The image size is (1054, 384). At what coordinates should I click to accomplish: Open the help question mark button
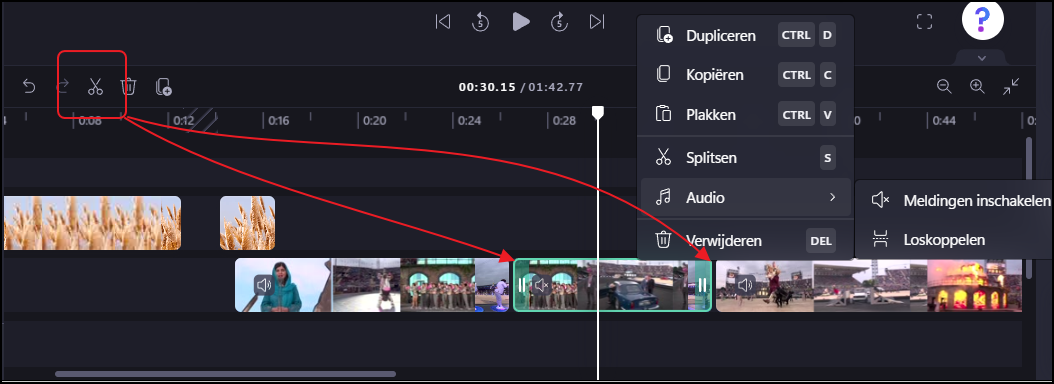click(x=983, y=19)
